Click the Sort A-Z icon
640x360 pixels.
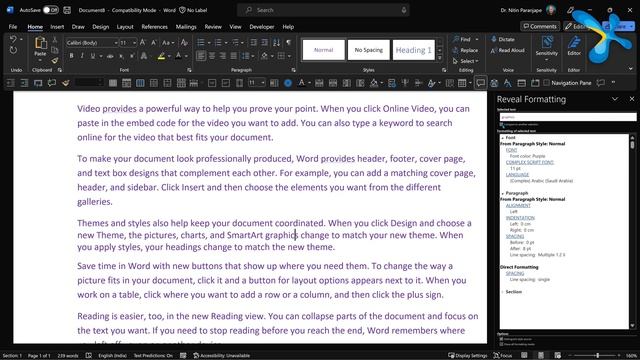pyautogui.click(x=276, y=42)
